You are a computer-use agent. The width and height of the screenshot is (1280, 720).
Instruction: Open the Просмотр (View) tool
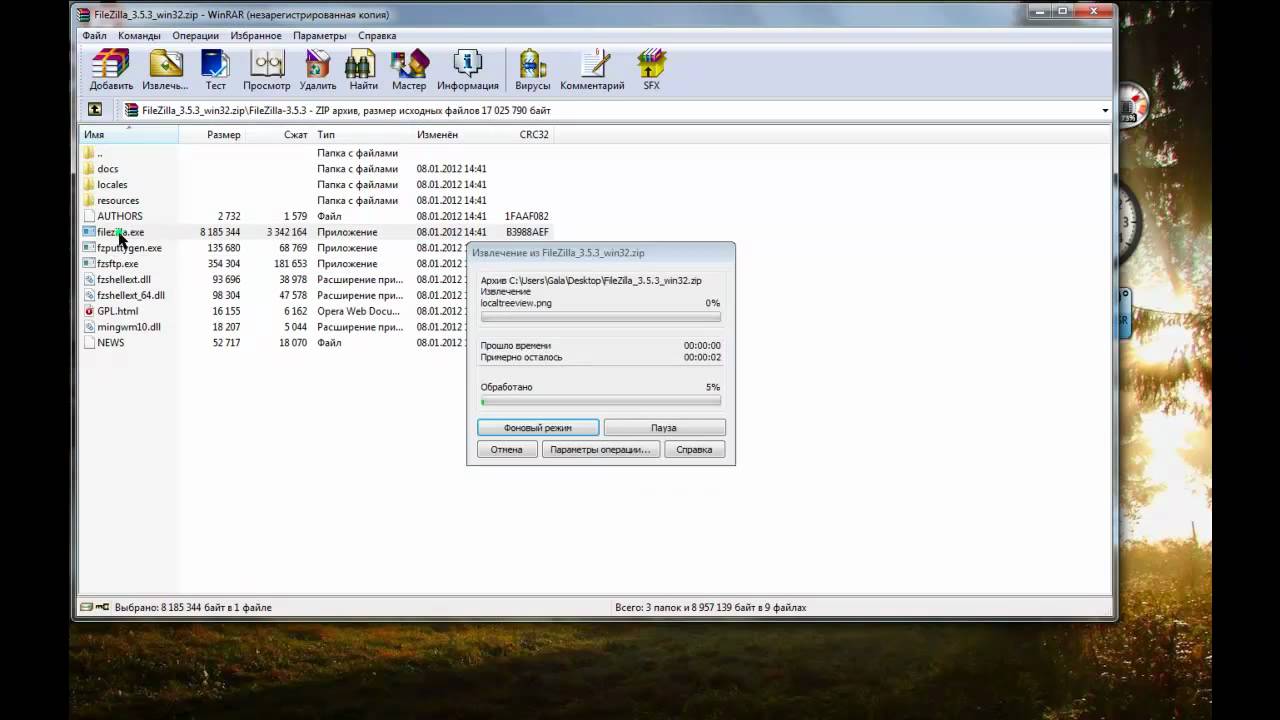coord(266,69)
